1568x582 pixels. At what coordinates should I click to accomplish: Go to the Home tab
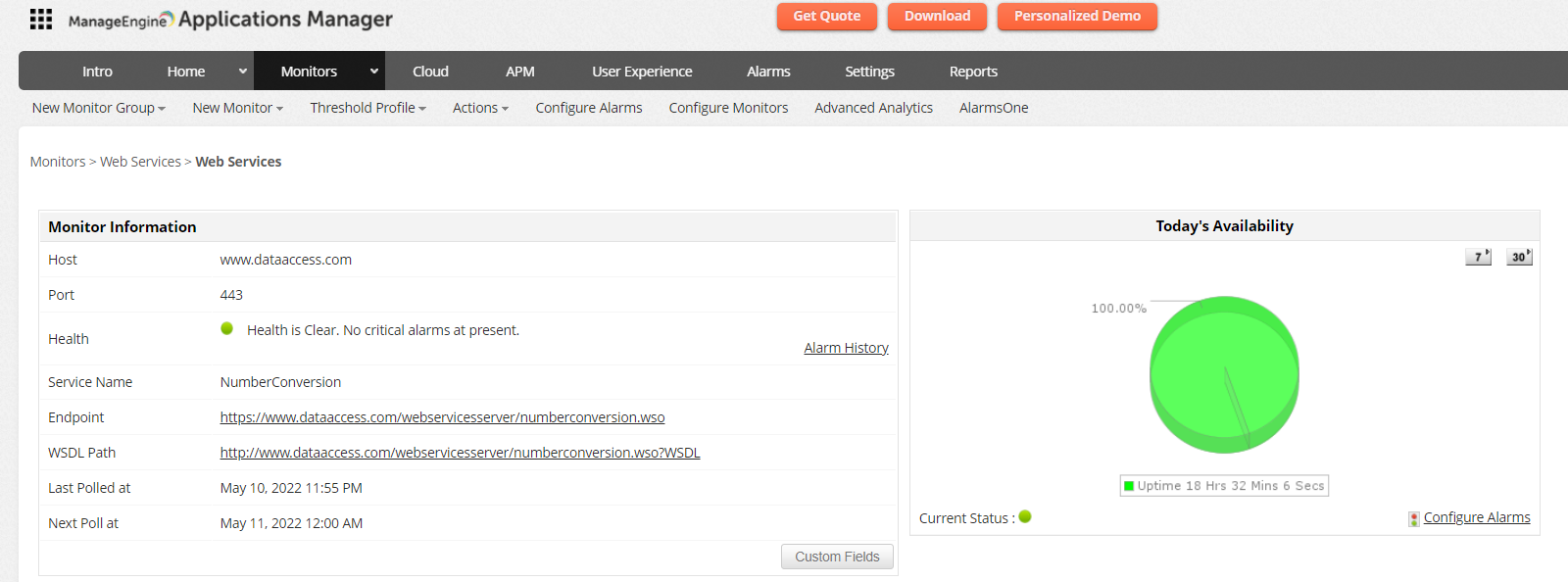coord(186,72)
